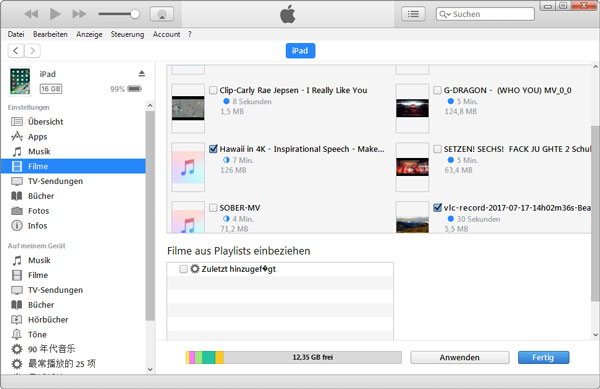Click the iPad device thumbnail icon

20,81
